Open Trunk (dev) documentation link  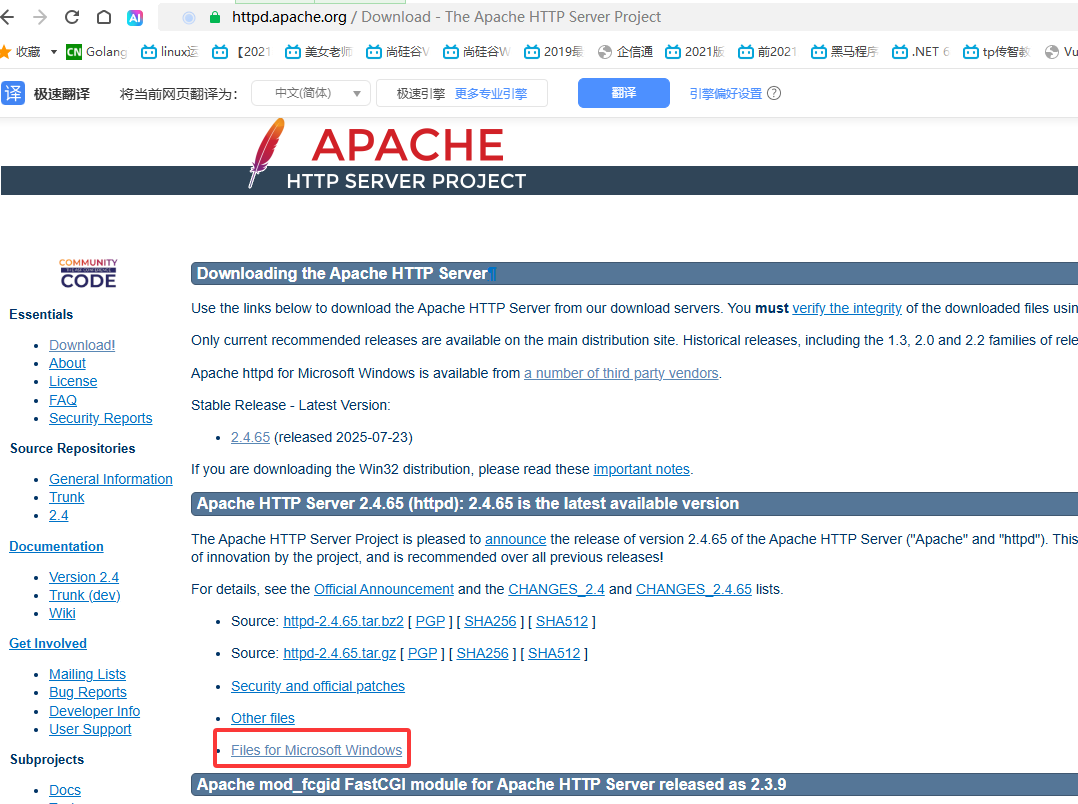(x=85, y=595)
